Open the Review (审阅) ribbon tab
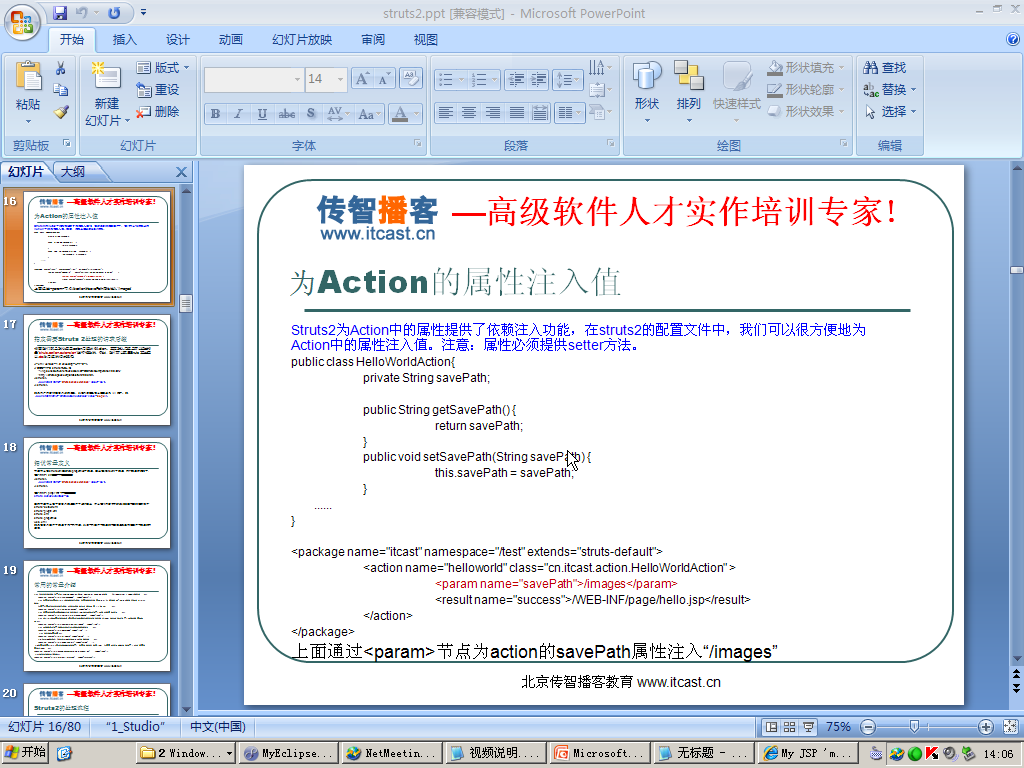Image resolution: width=1024 pixels, height=768 pixels. (x=373, y=40)
